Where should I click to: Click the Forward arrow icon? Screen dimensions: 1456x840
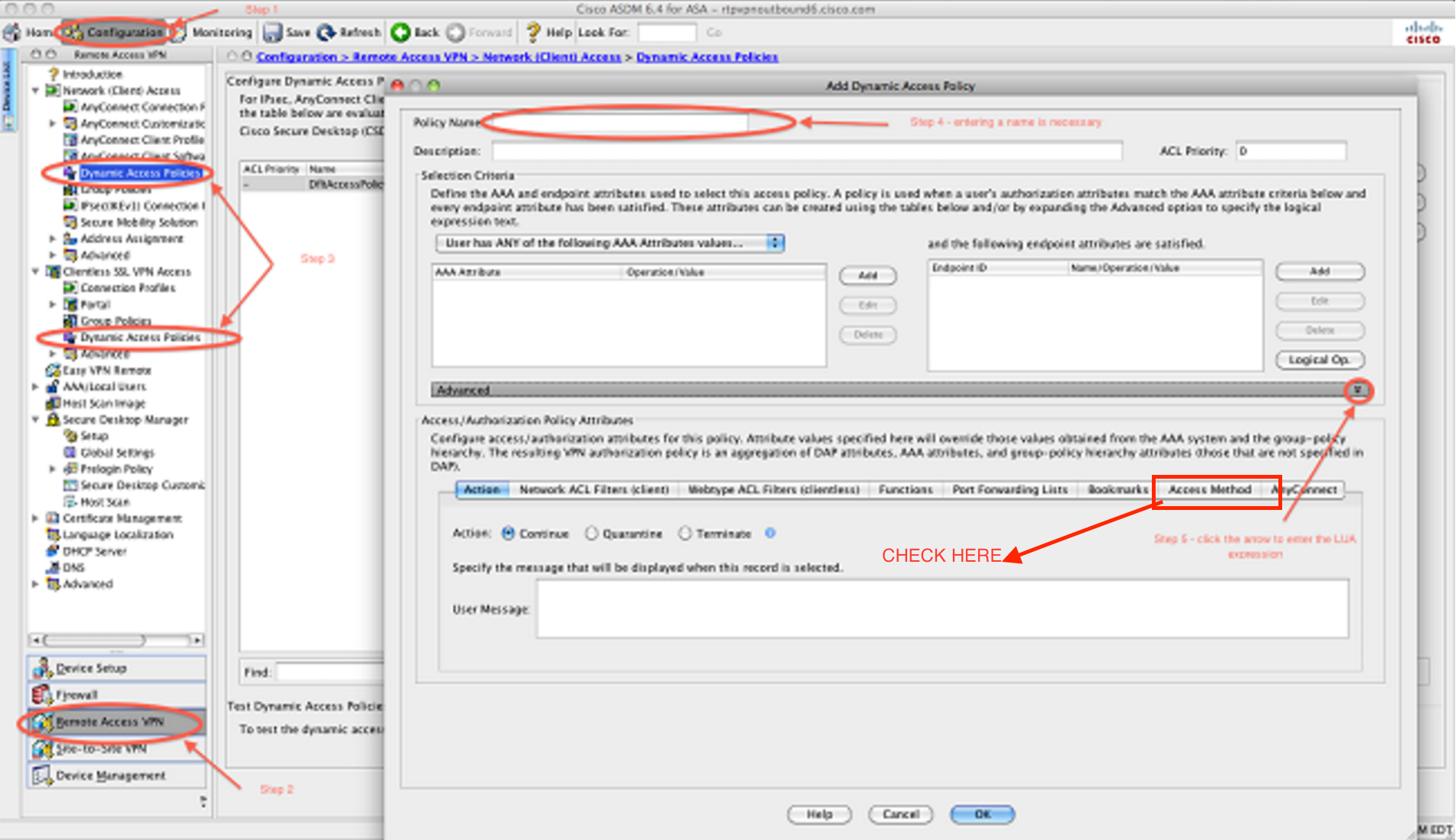(456, 32)
